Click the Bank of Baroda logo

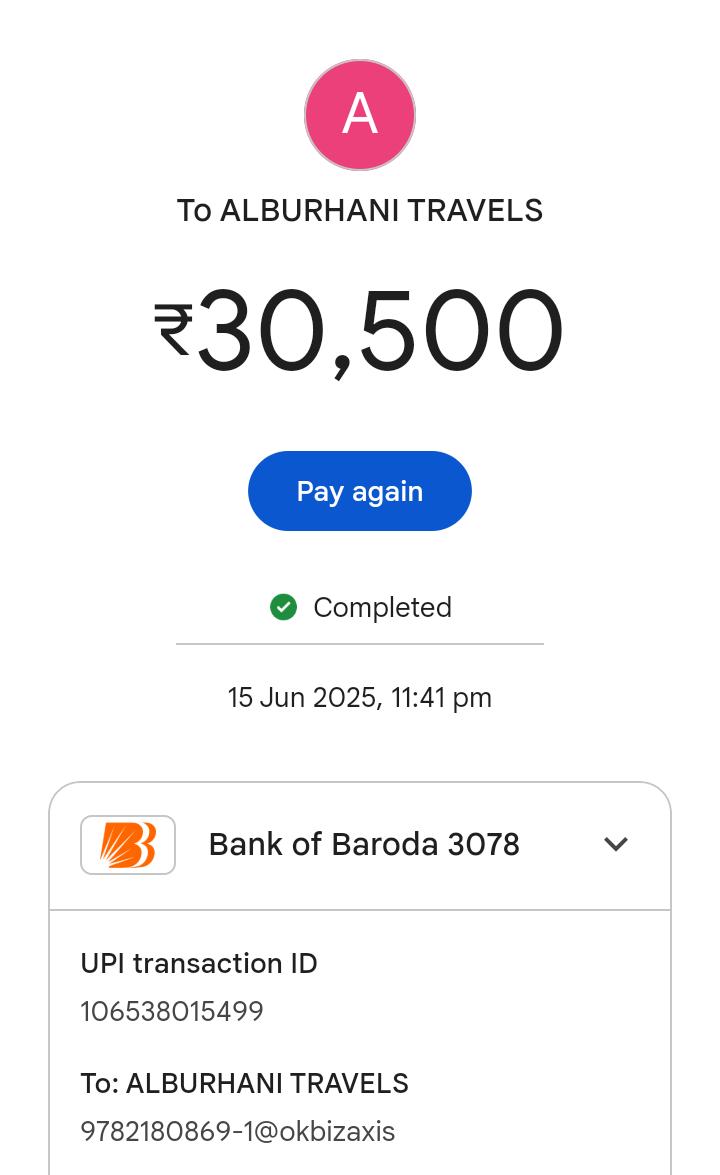pyautogui.click(x=128, y=845)
